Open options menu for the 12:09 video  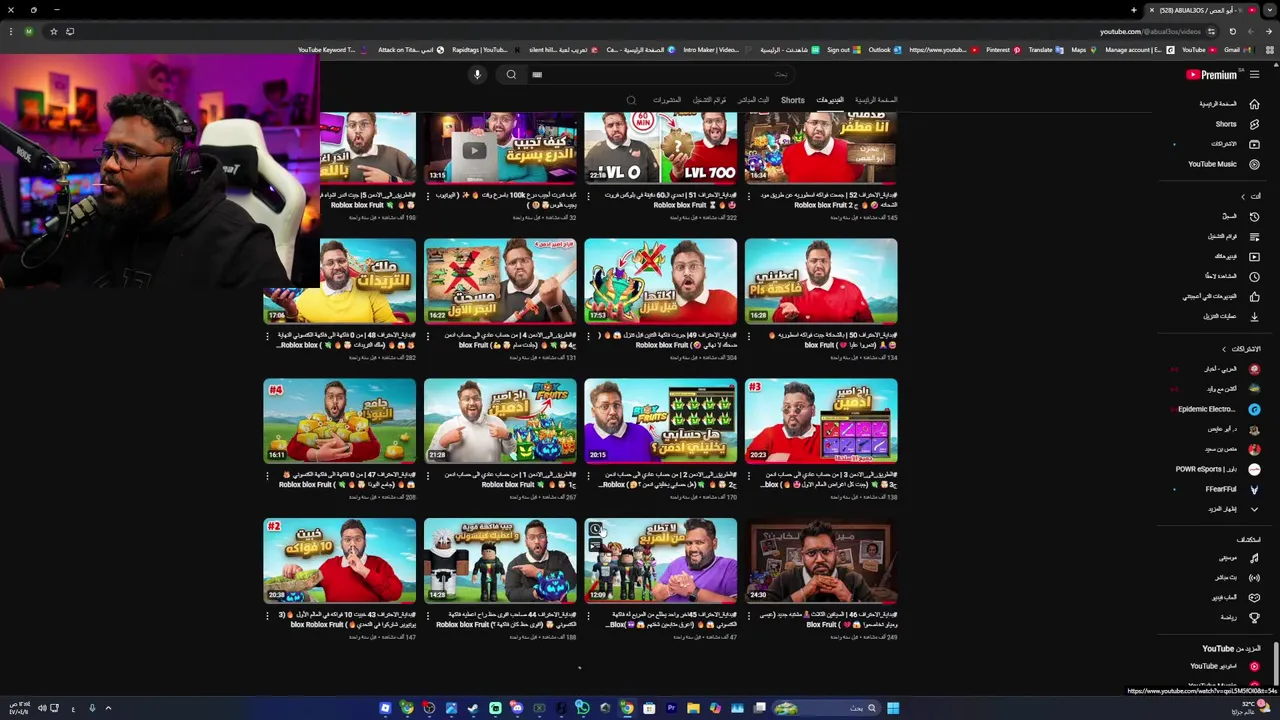588,615
